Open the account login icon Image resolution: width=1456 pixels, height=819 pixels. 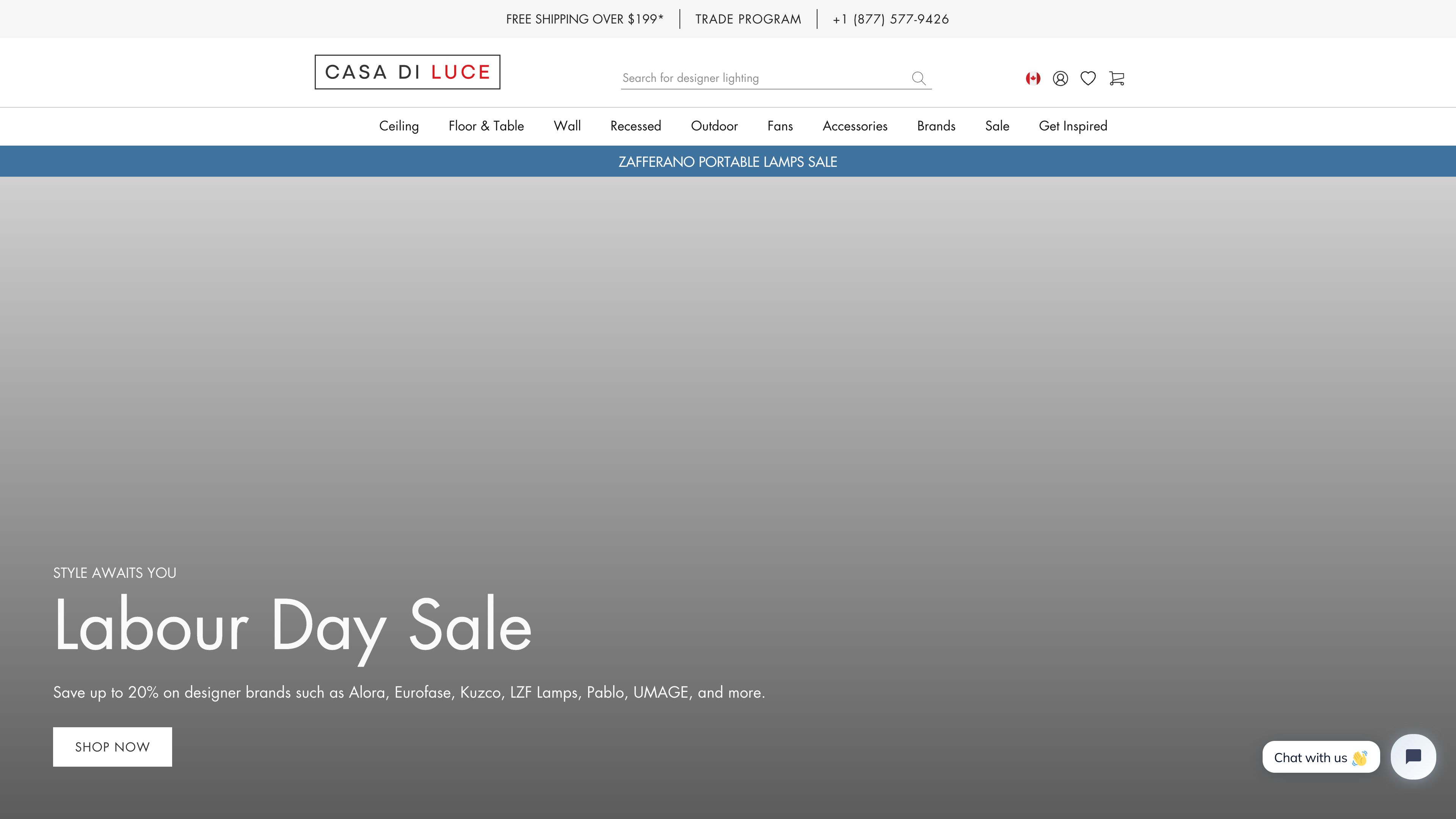[1061, 78]
